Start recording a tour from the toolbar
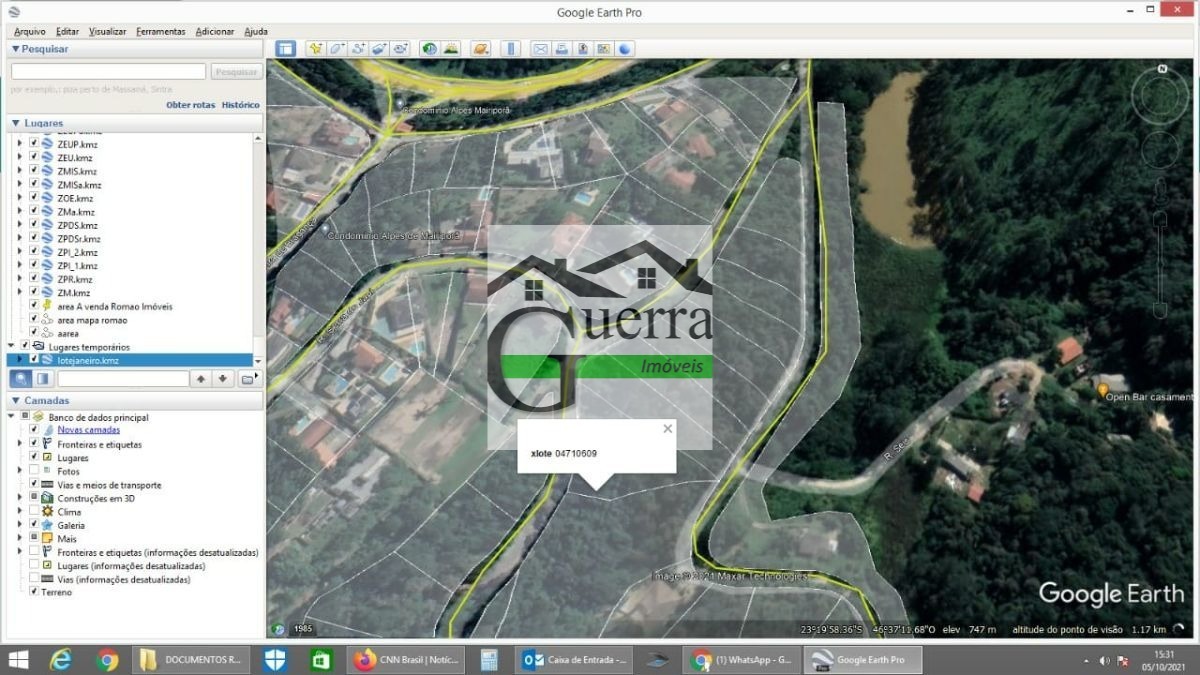 point(401,48)
